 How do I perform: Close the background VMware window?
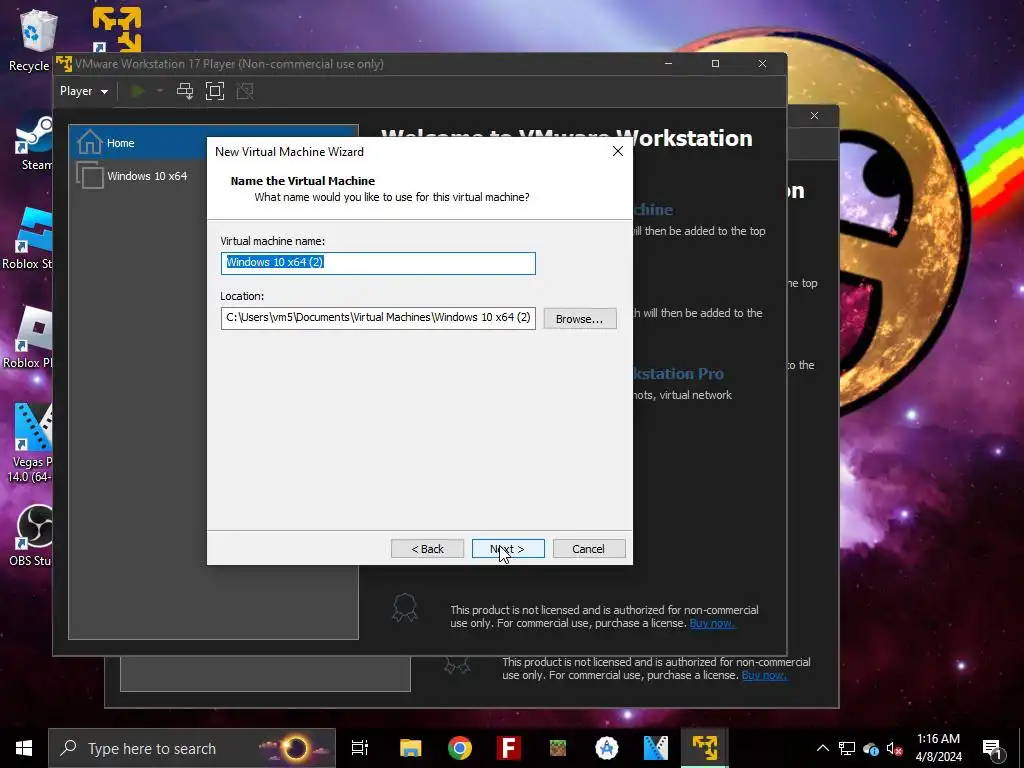[814, 116]
